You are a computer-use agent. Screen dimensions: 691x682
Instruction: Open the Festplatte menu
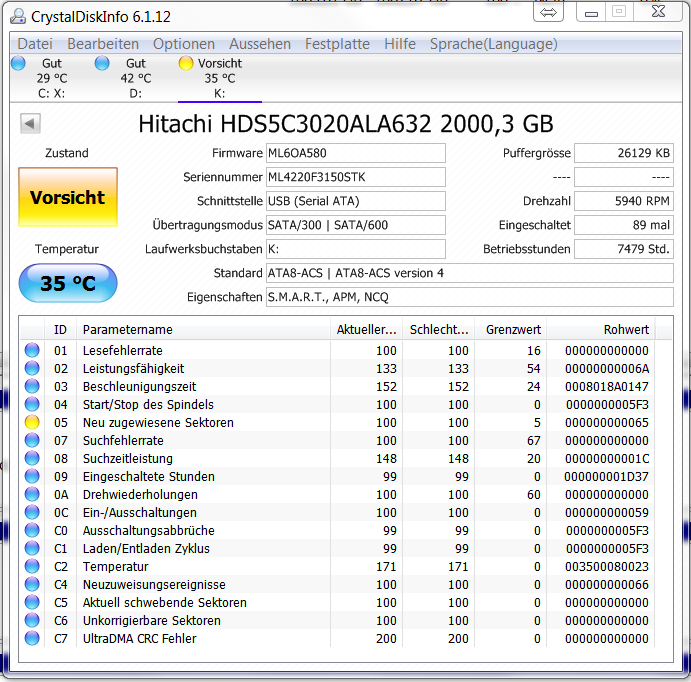tap(337, 44)
